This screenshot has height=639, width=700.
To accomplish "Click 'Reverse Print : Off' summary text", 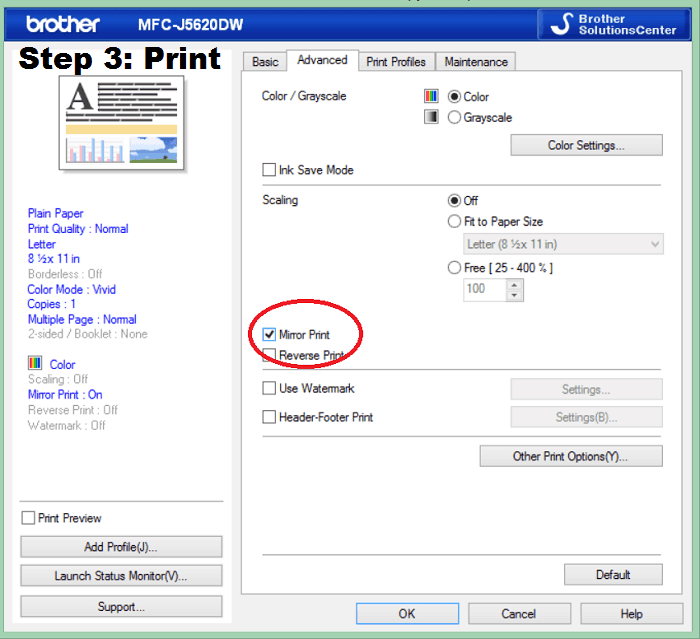I will pyautogui.click(x=73, y=410).
